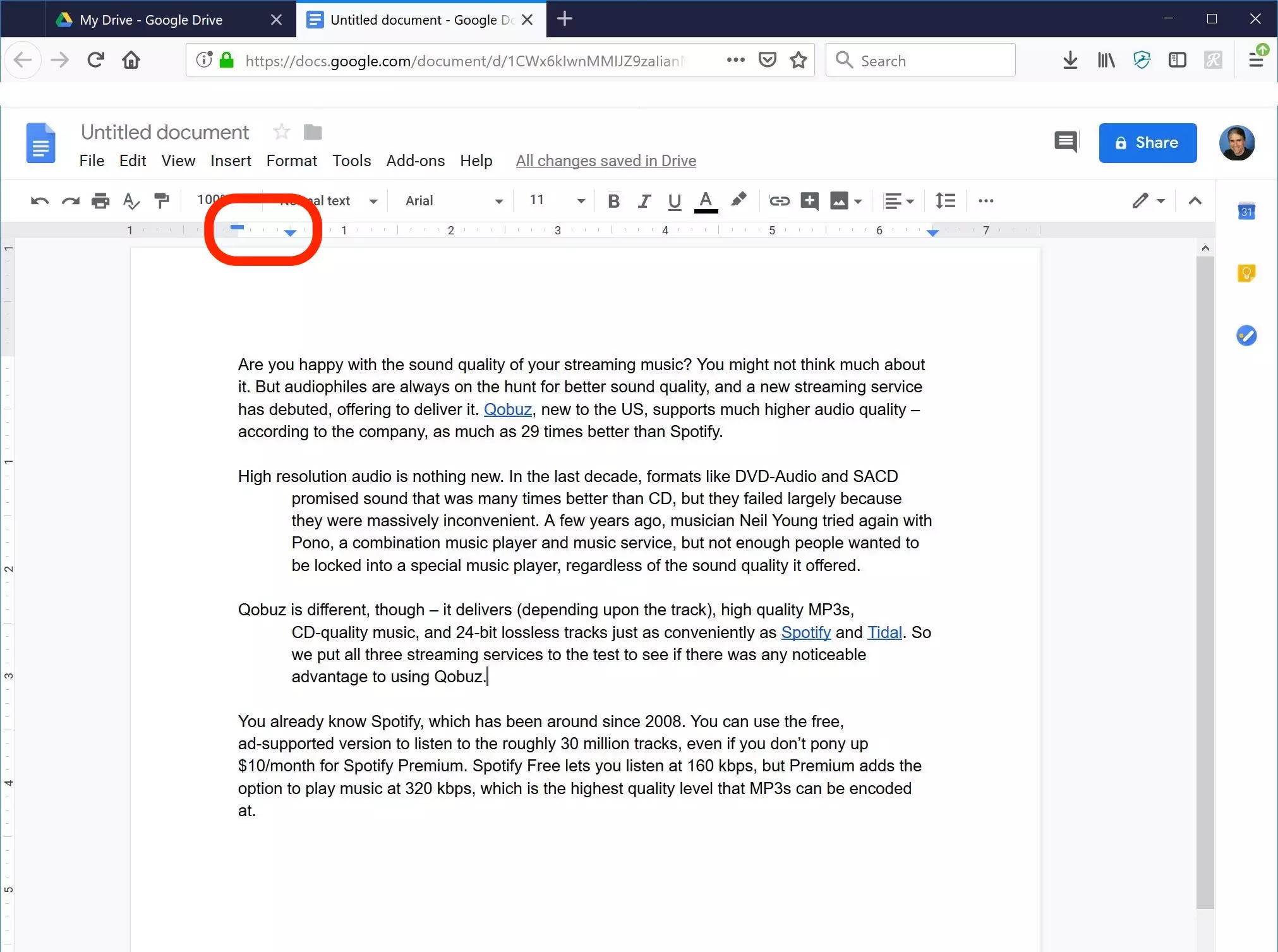Viewport: 1278px width, 952px height.
Task: Select the Paint format roller icon
Action: pos(162,201)
